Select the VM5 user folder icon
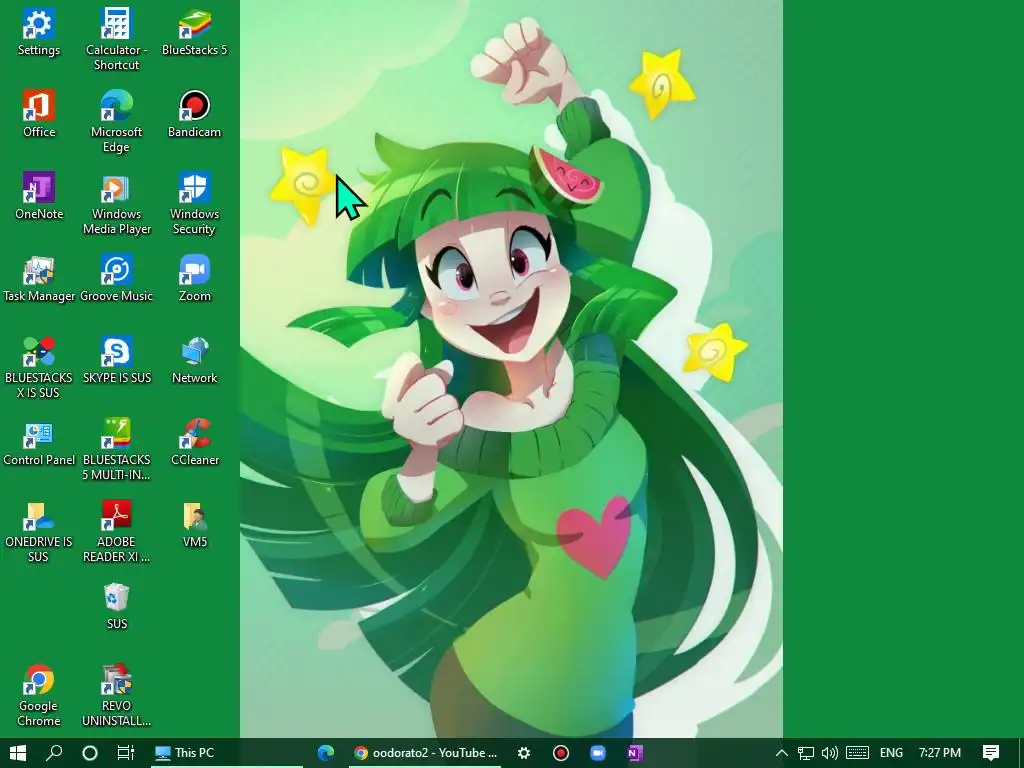The height and width of the screenshot is (768, 1024). pyautogui.click(x=194, y=525)
